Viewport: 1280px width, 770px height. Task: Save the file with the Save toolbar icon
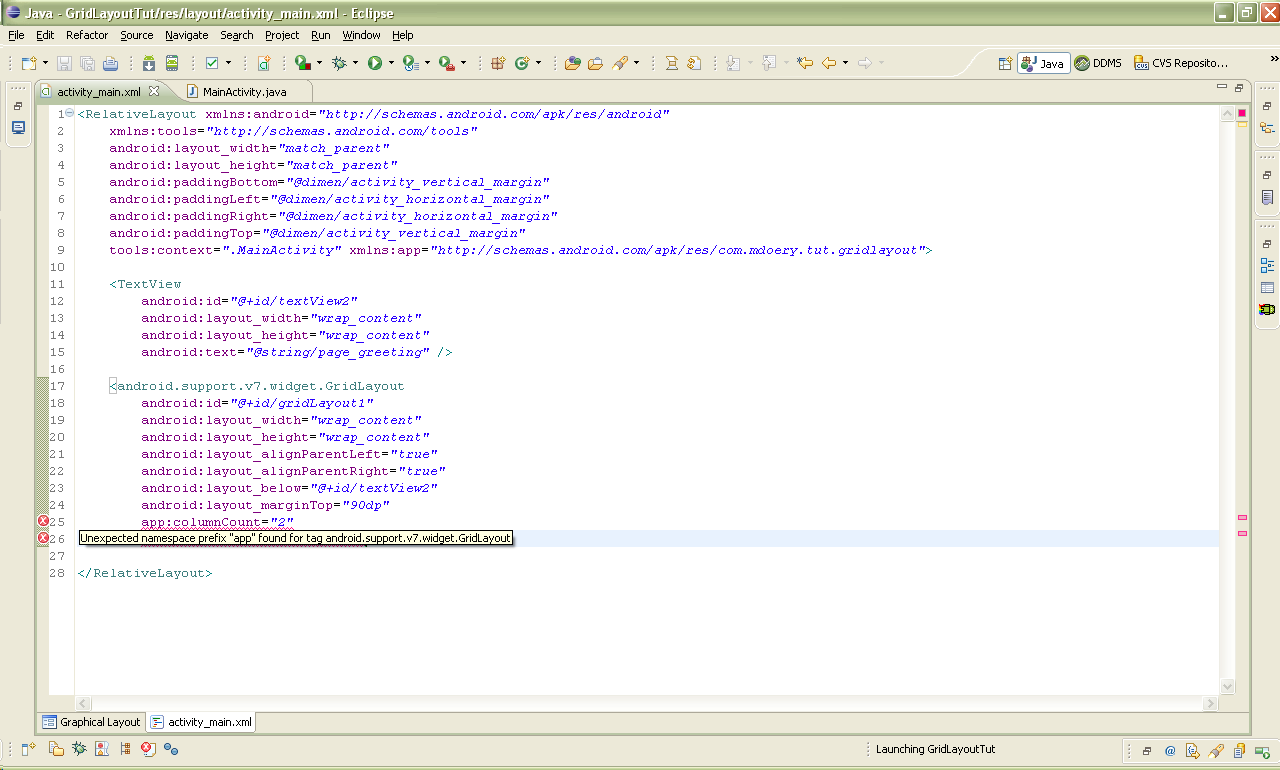[x=62, y=63]
